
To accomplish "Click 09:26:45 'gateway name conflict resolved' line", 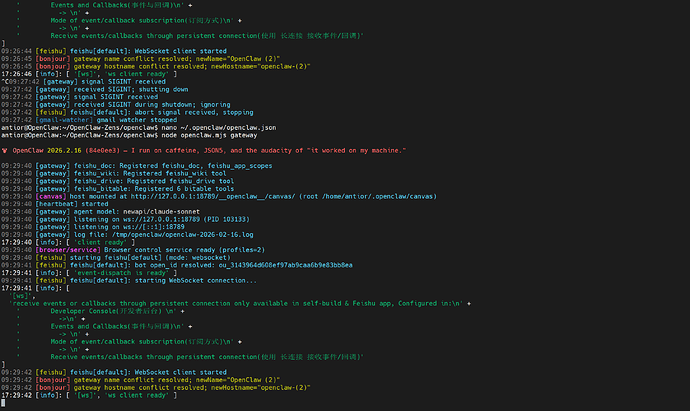I will [140, 59].
